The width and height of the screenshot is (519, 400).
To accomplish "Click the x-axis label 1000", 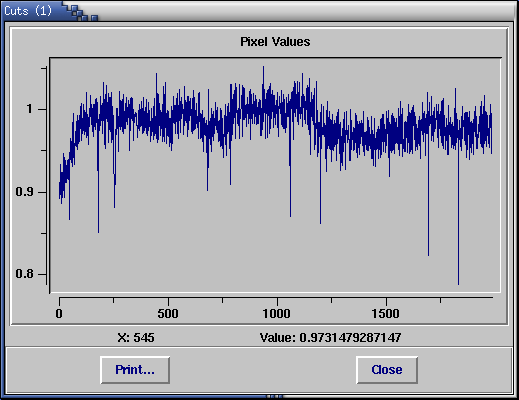I will (276, 314).
